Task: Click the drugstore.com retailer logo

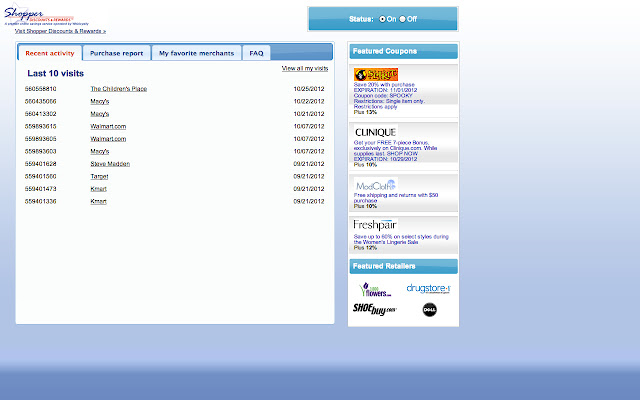Action: pyautogui.click(x=429, y=289)
